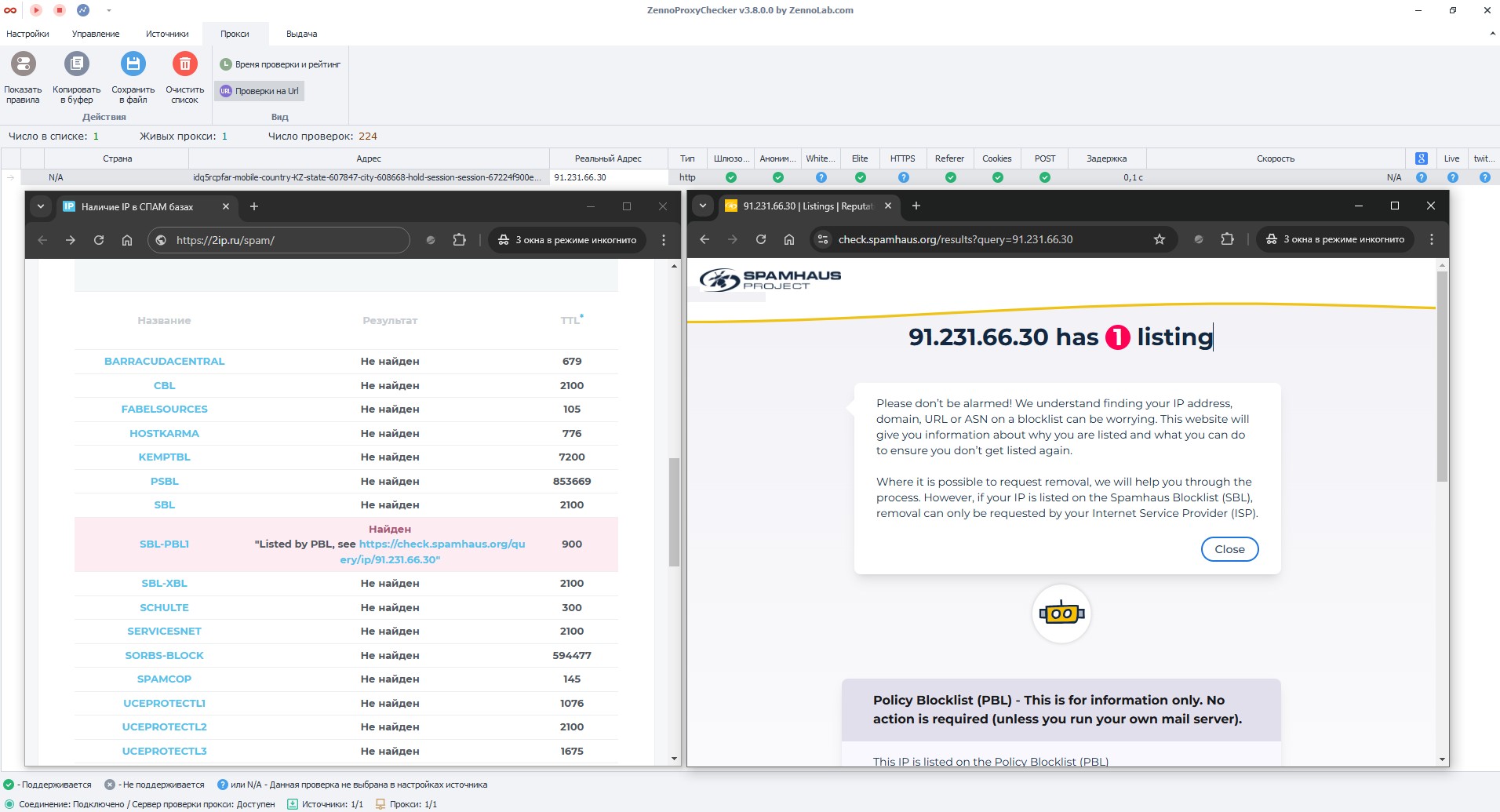Expand the quick access toolbar dropdown arrow

[109, 10]
